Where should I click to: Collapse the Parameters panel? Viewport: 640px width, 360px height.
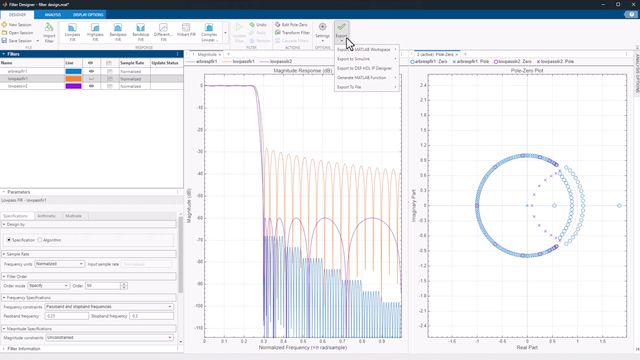[4, 192]
